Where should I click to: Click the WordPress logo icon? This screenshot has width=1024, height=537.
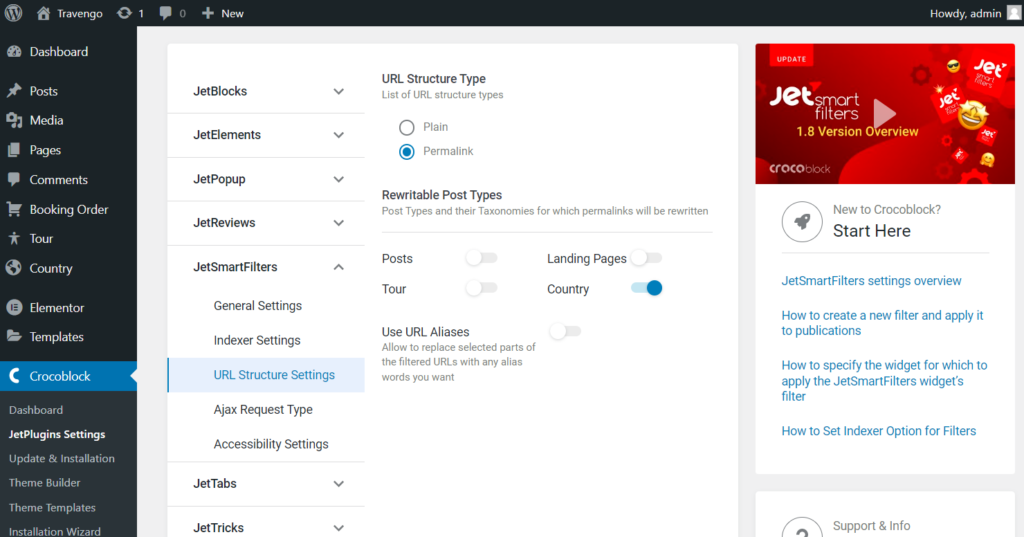(x=14, y=13)
